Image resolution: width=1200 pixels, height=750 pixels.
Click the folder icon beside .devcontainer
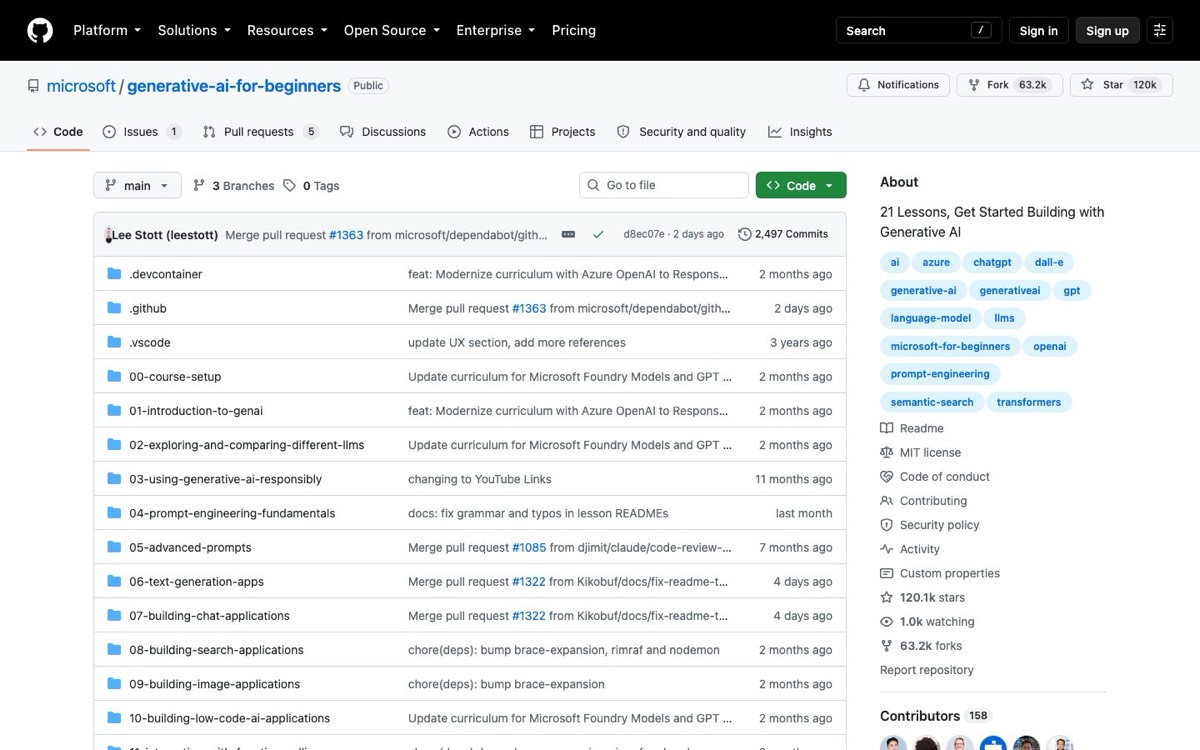click(114, 274)
